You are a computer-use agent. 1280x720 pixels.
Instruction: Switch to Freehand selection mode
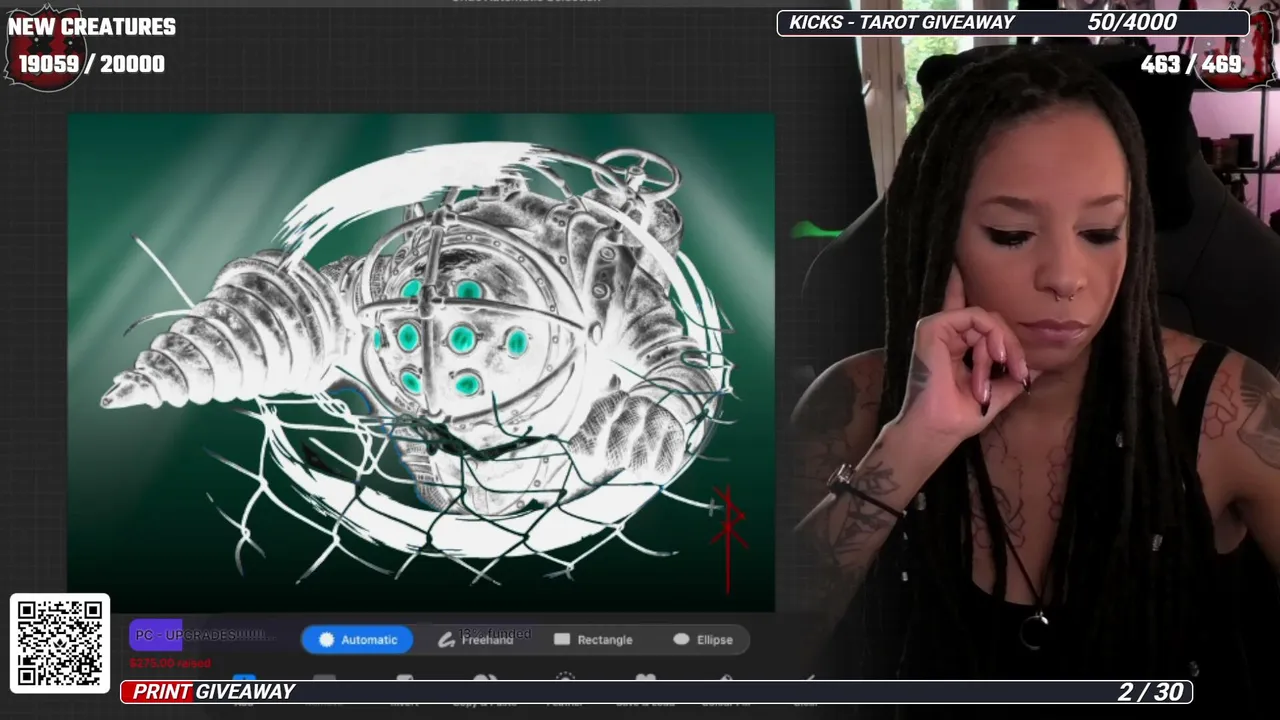pyautogui.click(x=476, y=640)
